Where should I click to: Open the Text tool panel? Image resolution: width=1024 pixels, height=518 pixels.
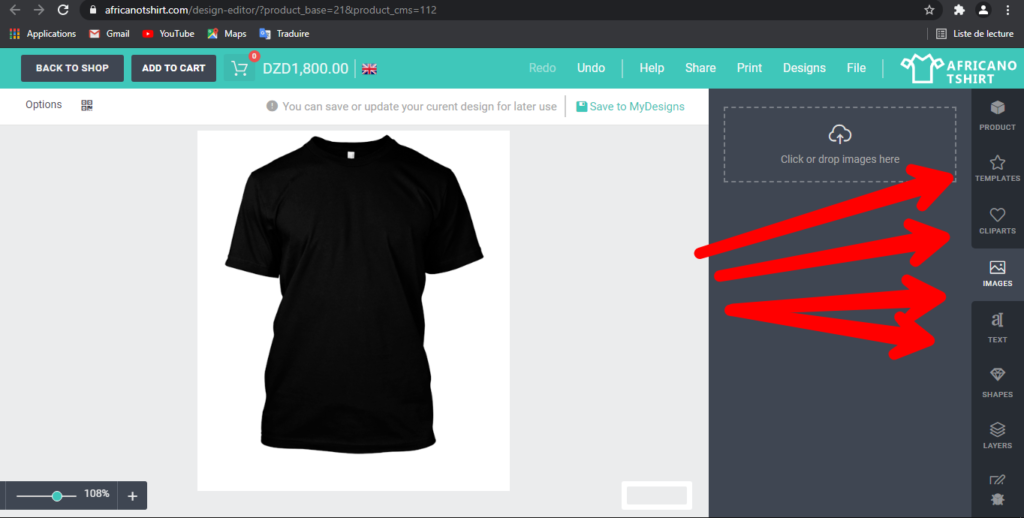[997, 327]
